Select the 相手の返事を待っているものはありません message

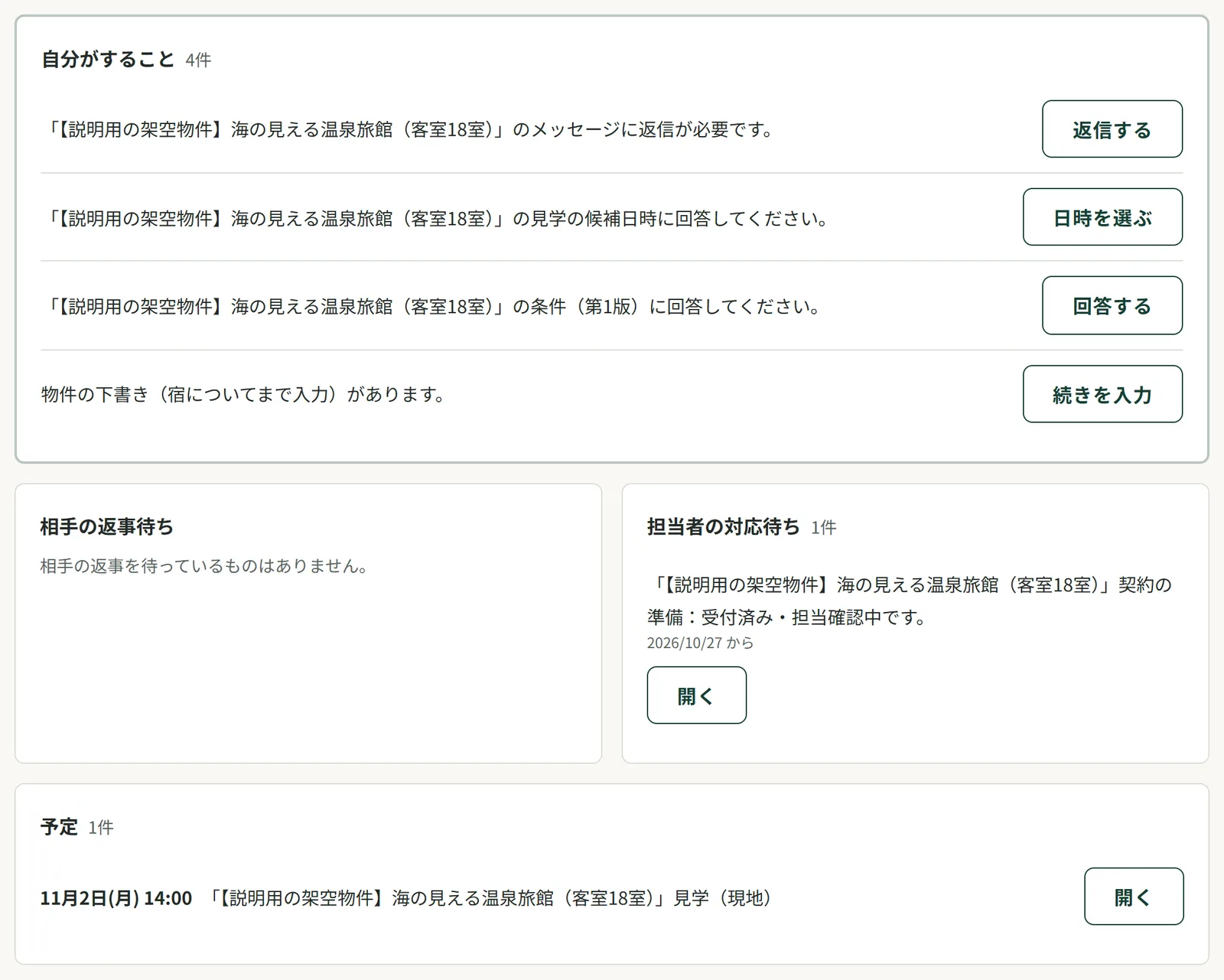[205, 566]
